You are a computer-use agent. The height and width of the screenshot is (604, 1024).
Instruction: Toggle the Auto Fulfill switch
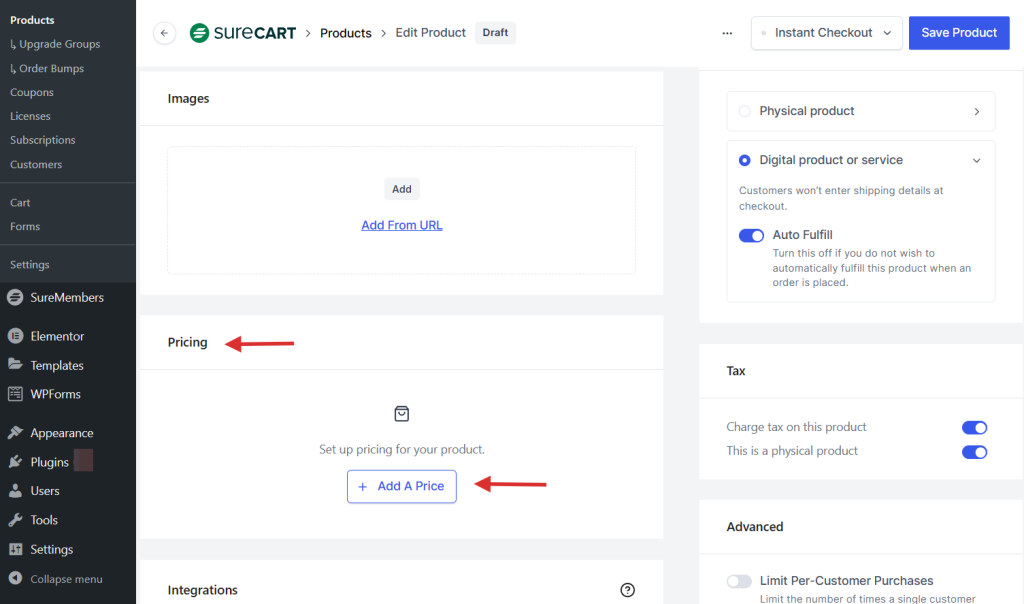pos(751,236)
